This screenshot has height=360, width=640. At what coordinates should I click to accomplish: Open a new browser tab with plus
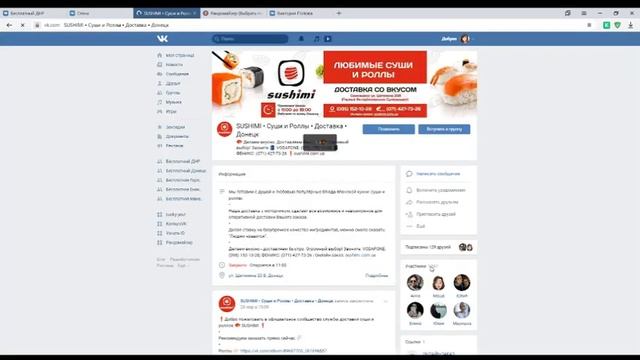(339, 13)
